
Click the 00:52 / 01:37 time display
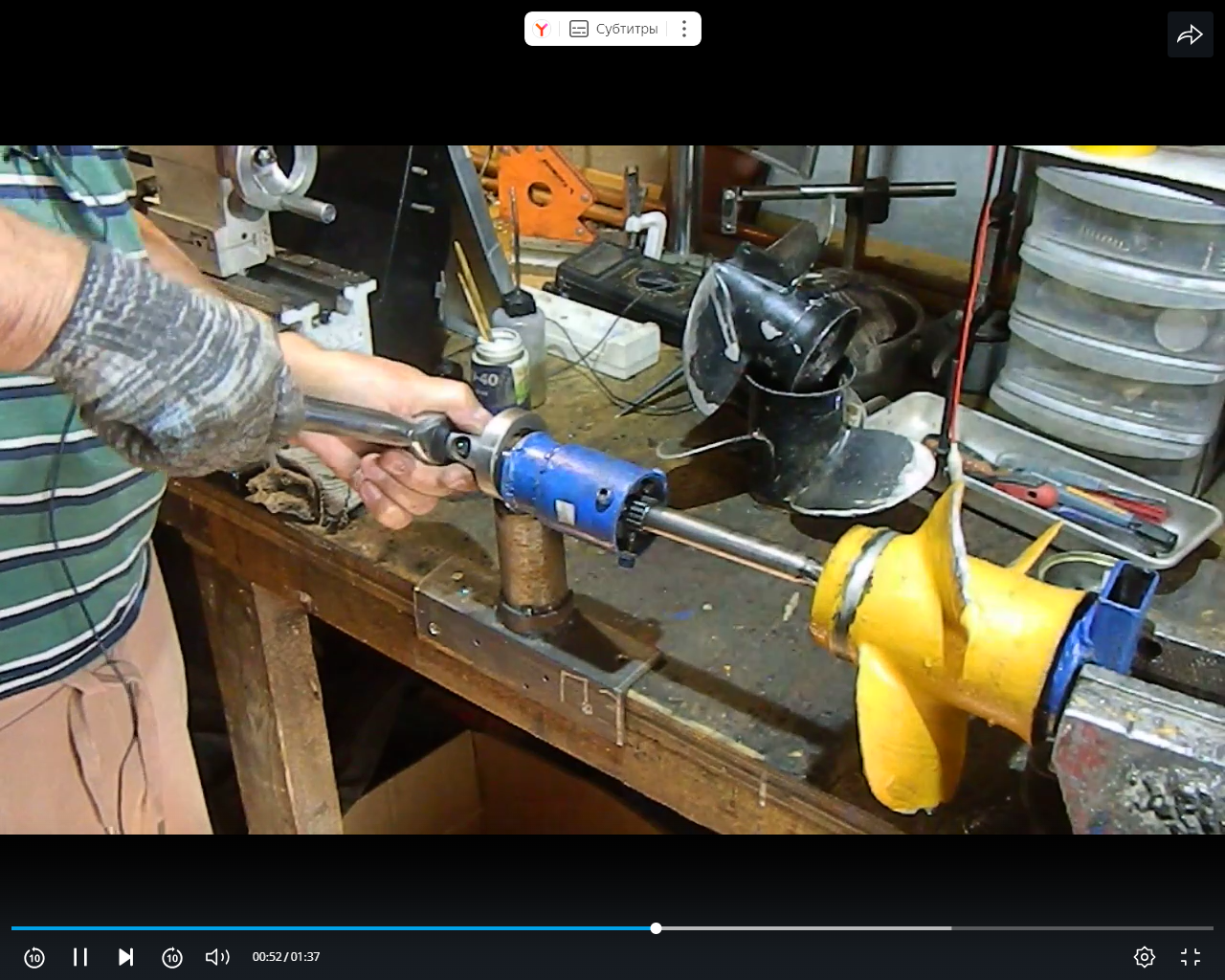pyautogui.click(x=286, y=957)
